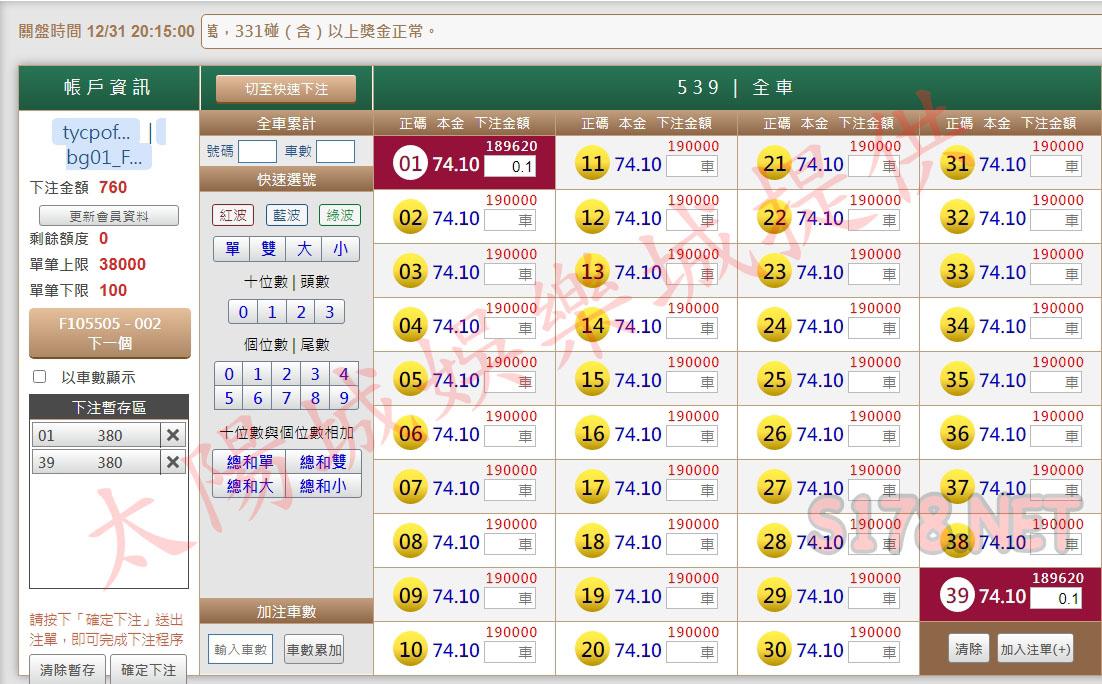Click number ball 21
The width and height of the screenshot is (1102, 684).
tap(774, 164)
